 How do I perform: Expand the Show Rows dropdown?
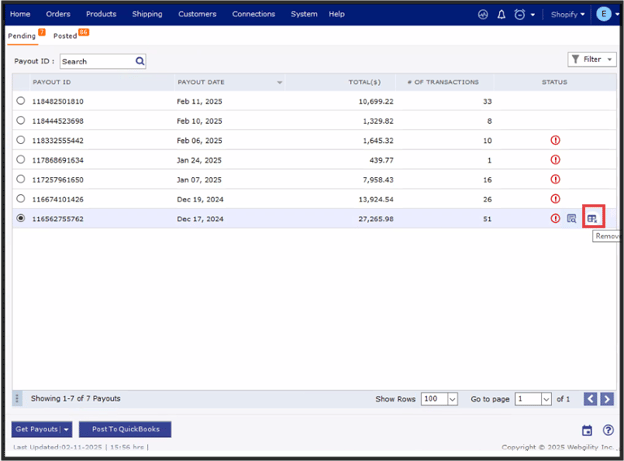tap(439, 399)
